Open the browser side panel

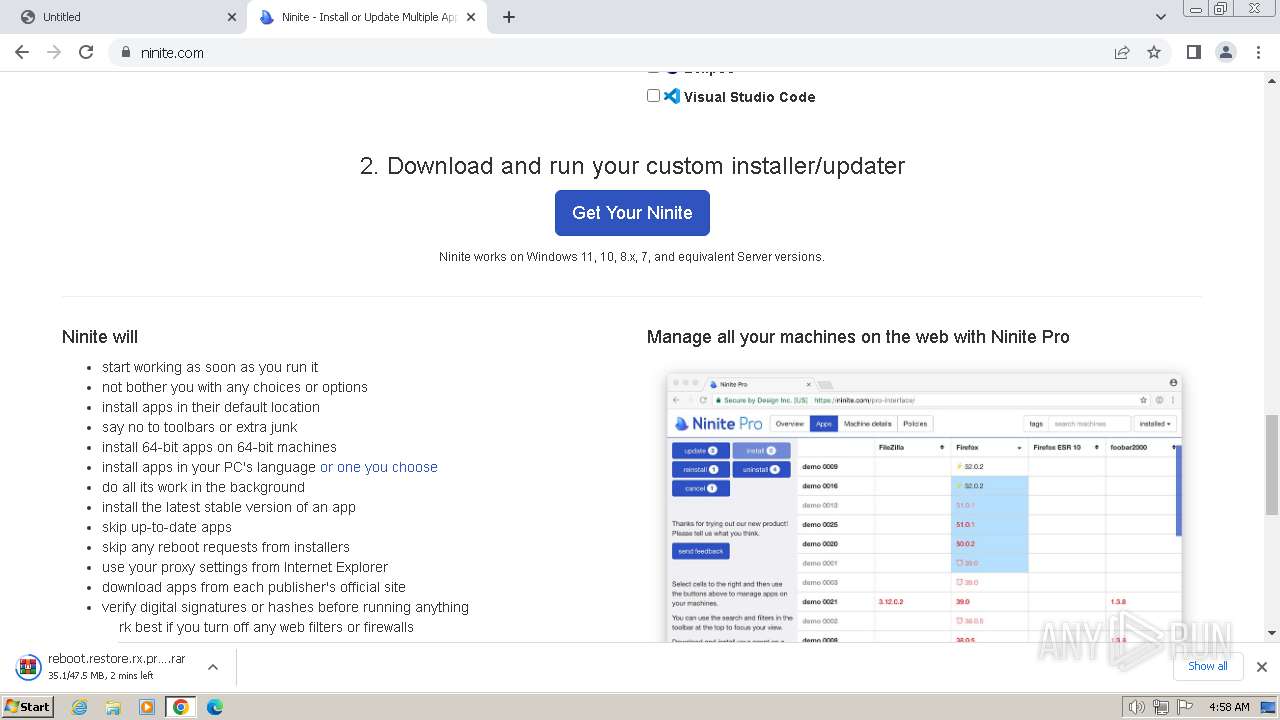tap(1193, 52)
